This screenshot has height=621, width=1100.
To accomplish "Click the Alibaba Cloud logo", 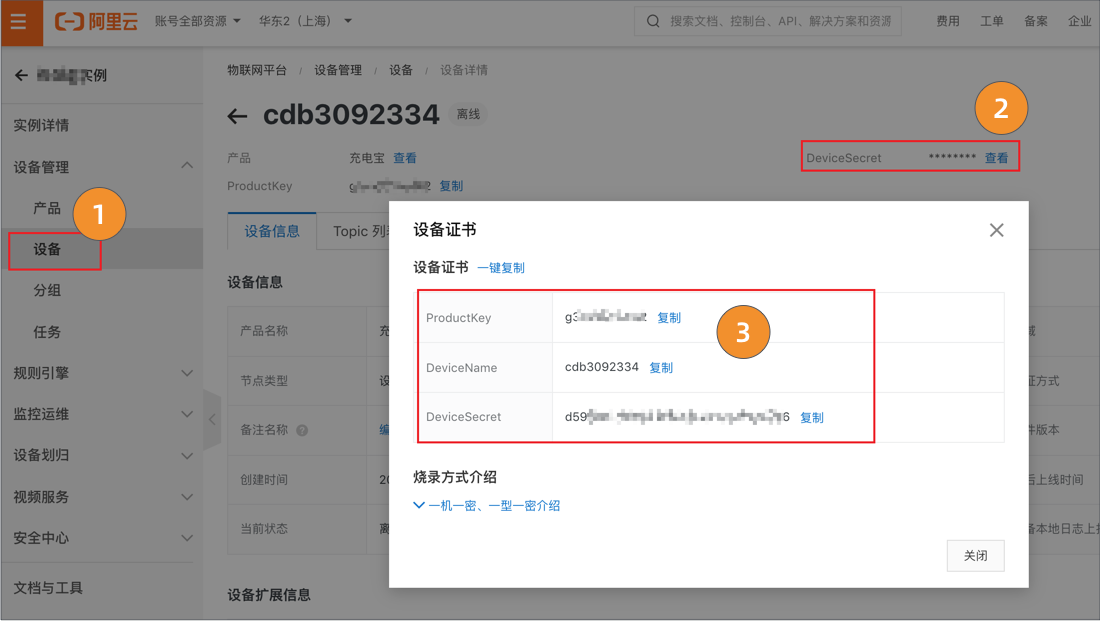I will tap(96, 21).
